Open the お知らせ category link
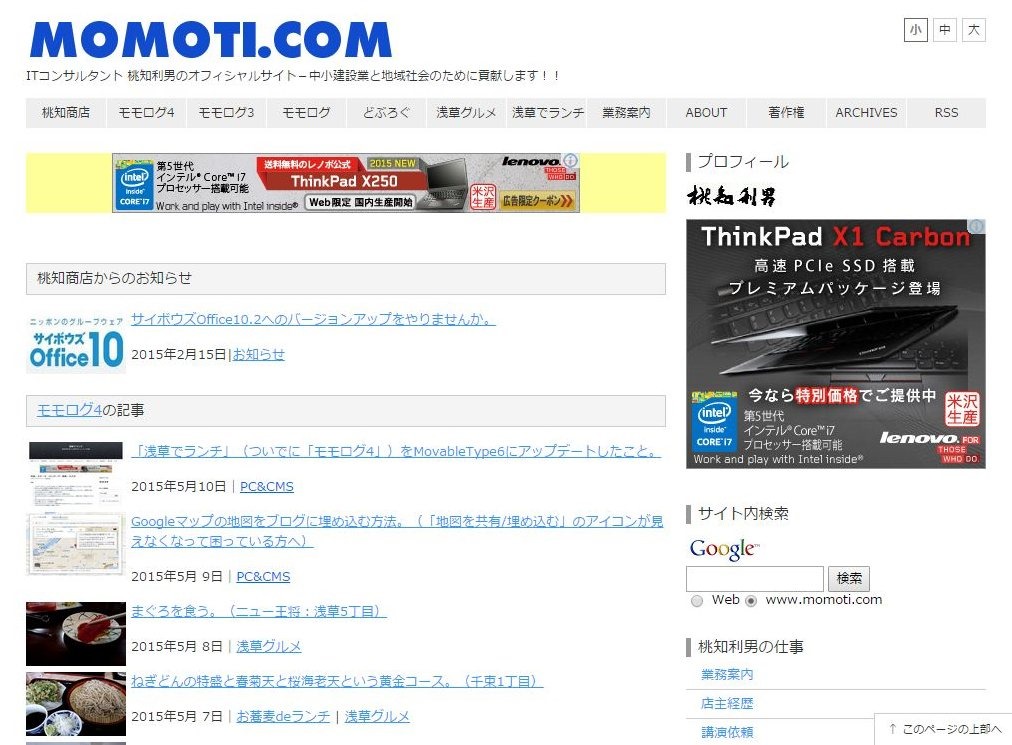 (258, 354)
